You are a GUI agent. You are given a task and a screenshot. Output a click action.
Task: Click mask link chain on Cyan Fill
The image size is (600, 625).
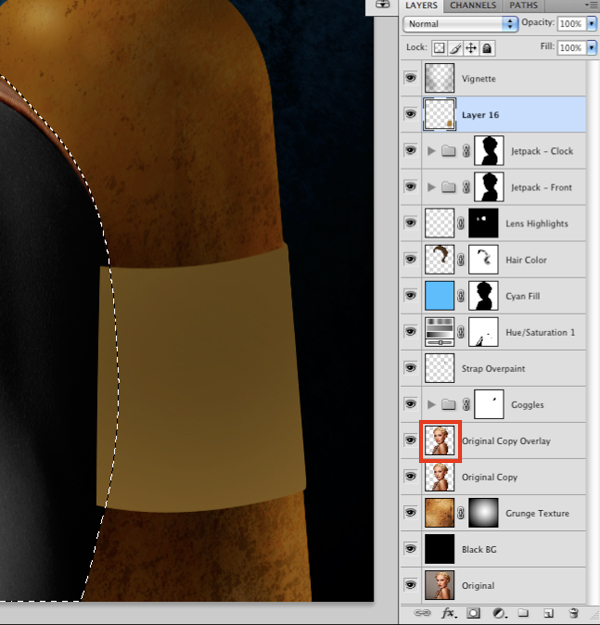tap(460, 296)
